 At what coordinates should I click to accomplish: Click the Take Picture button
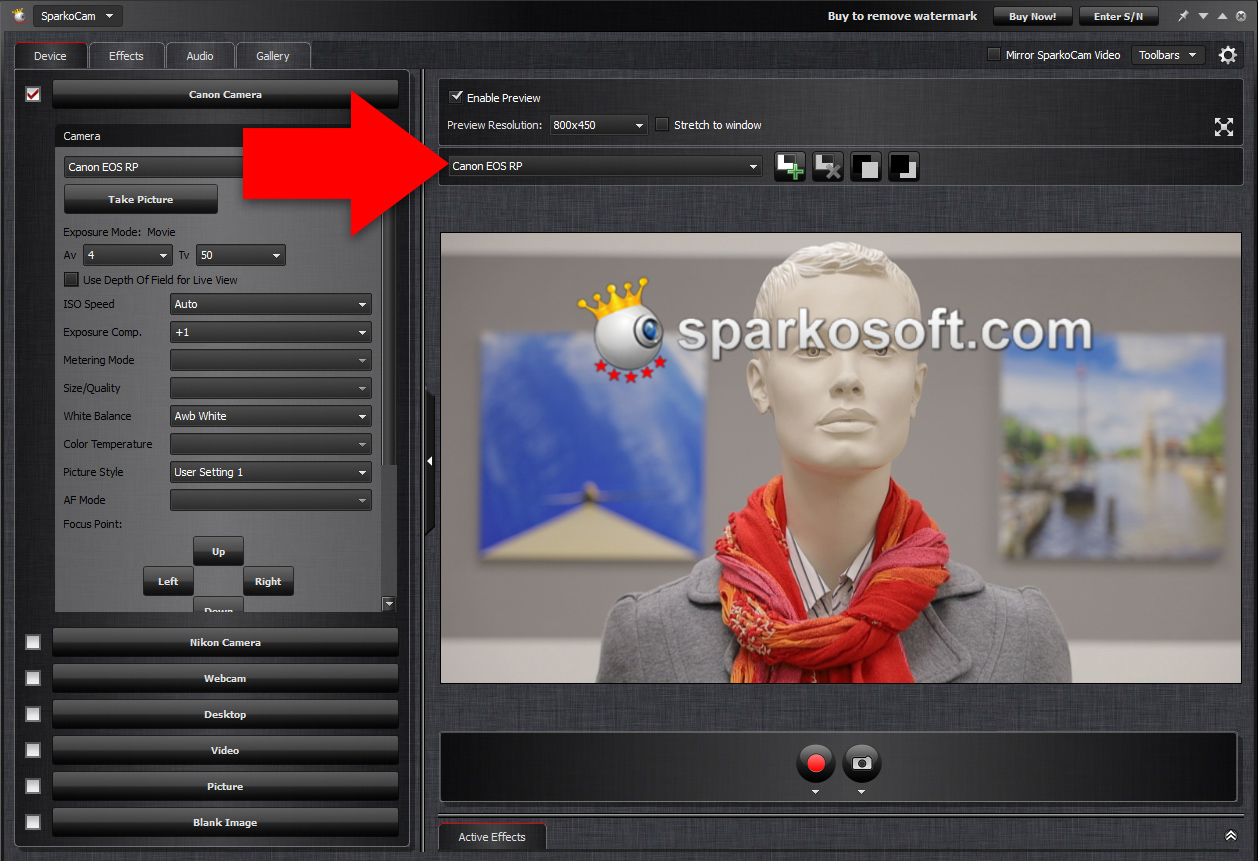tap(141, 199)
